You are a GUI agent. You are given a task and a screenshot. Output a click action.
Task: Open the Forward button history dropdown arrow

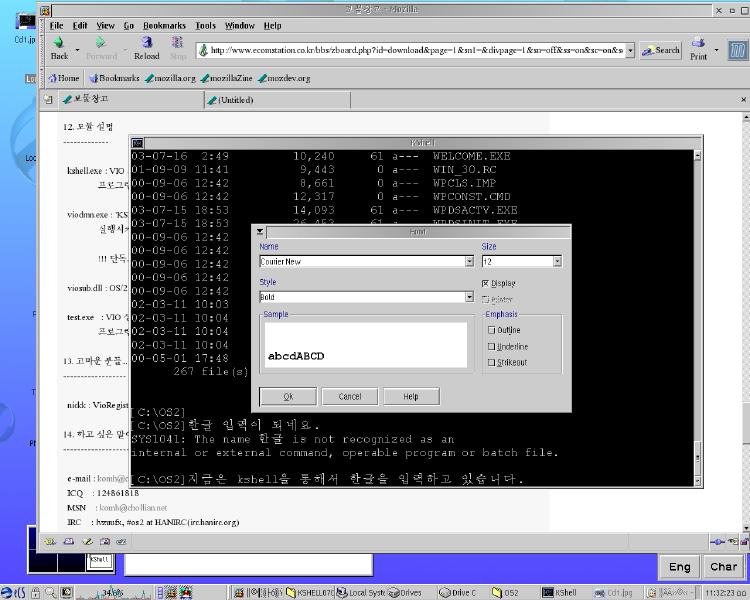point(125,49)
